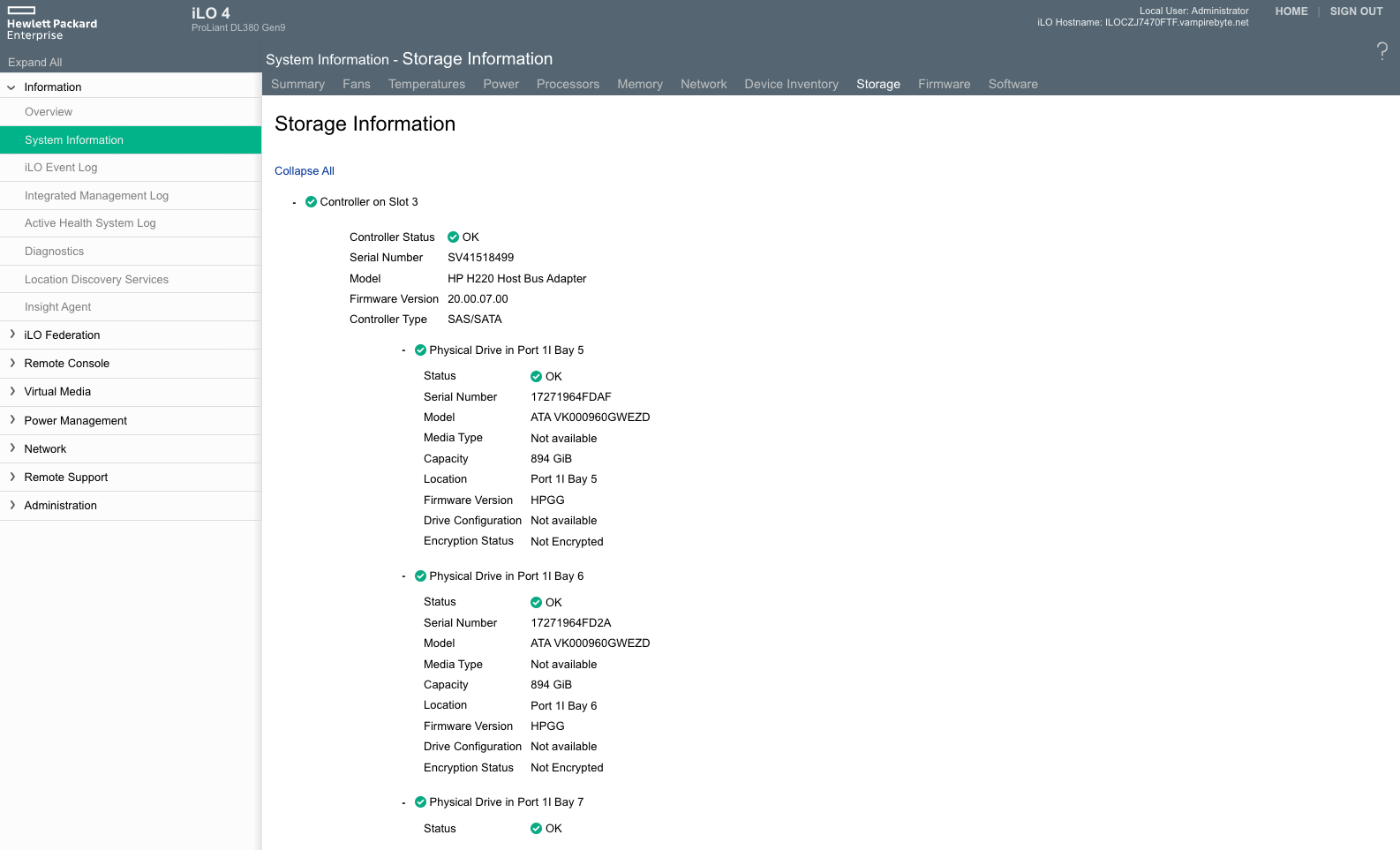This screenshot has width=1400, height=850.
Task: Expand the Virtual Media sidebar section
Action: (12, 391)
